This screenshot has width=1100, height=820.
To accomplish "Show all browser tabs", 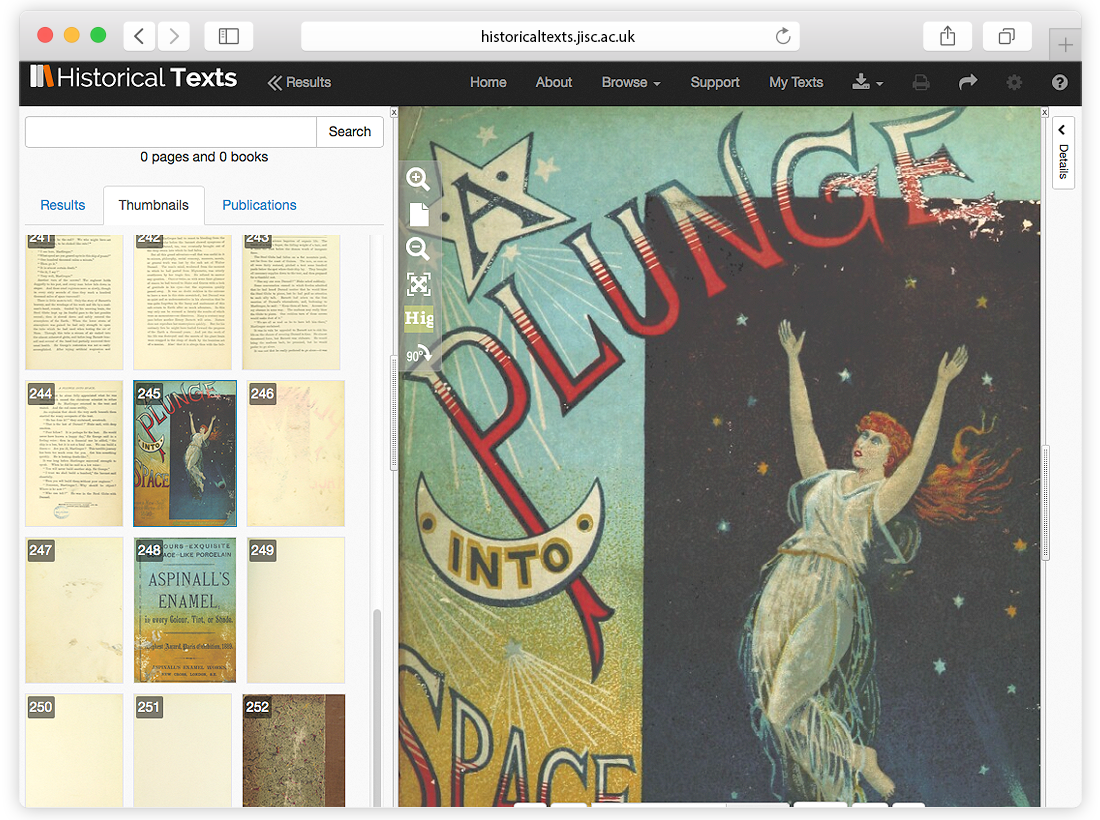I will [x=1007, y=36].
